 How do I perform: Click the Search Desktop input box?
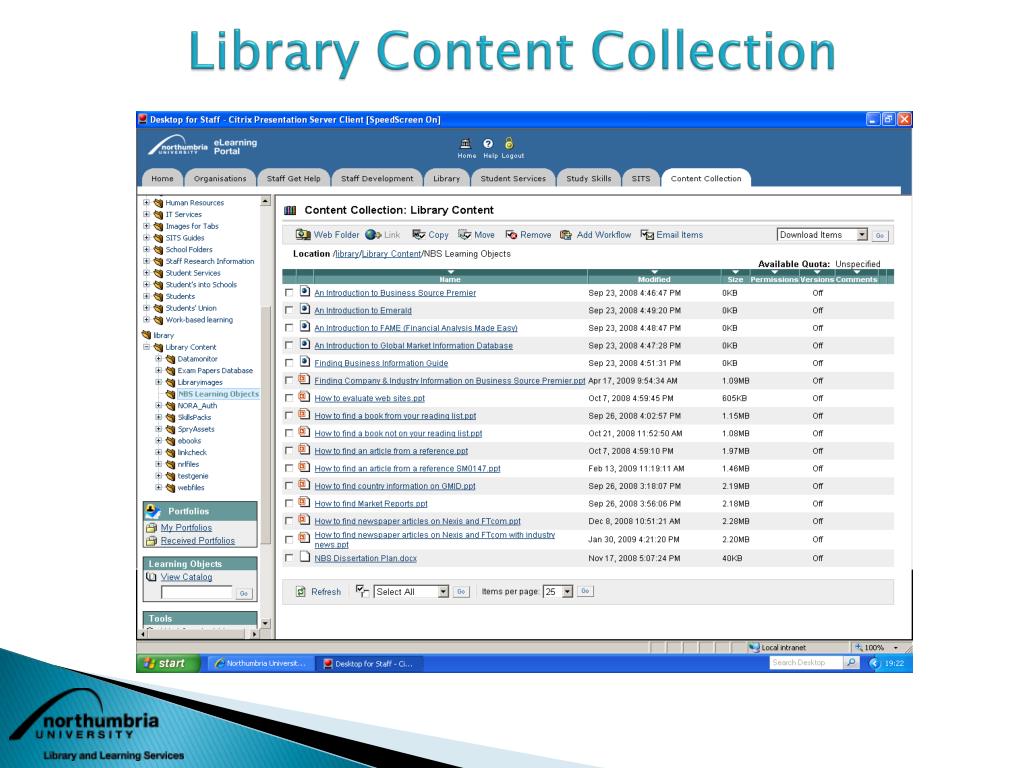tap(807, 662)
